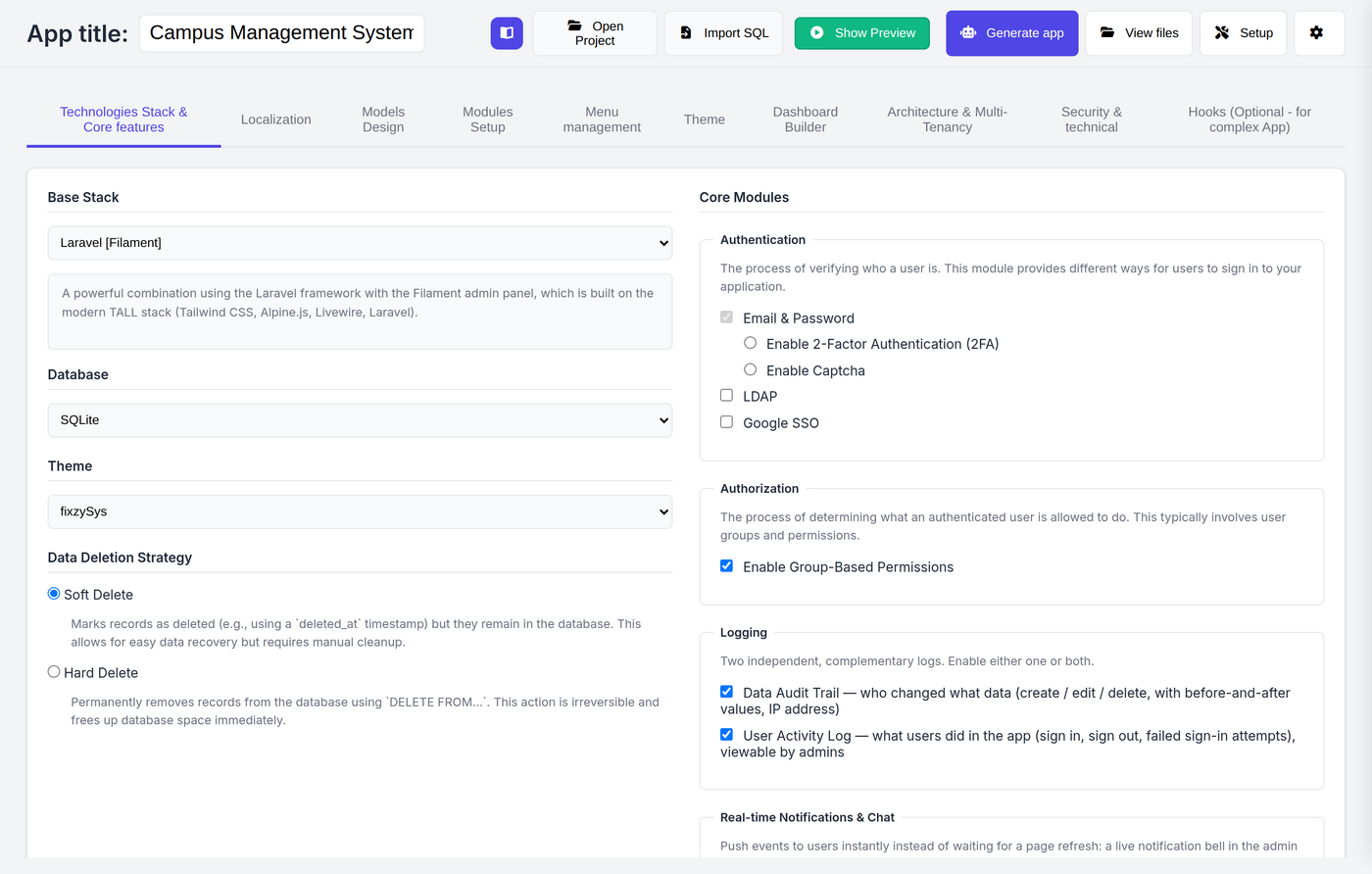Expand the Theme fixzySys dropdown
The width and height of the screenshot is (1372, 874).
coord(360,511)
